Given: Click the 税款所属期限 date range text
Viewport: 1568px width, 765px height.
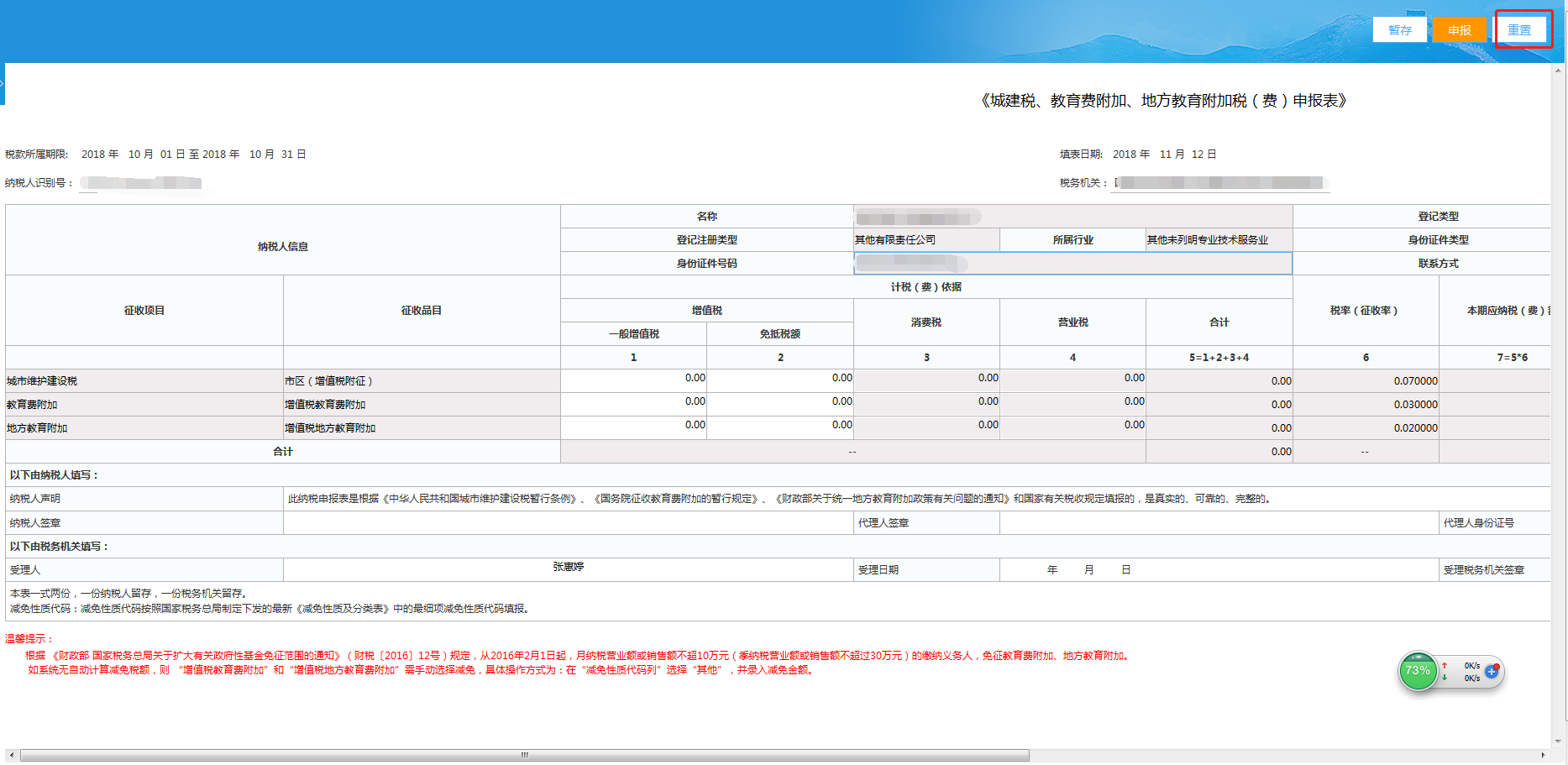Looking at the screenshot, I should (155, 154).
